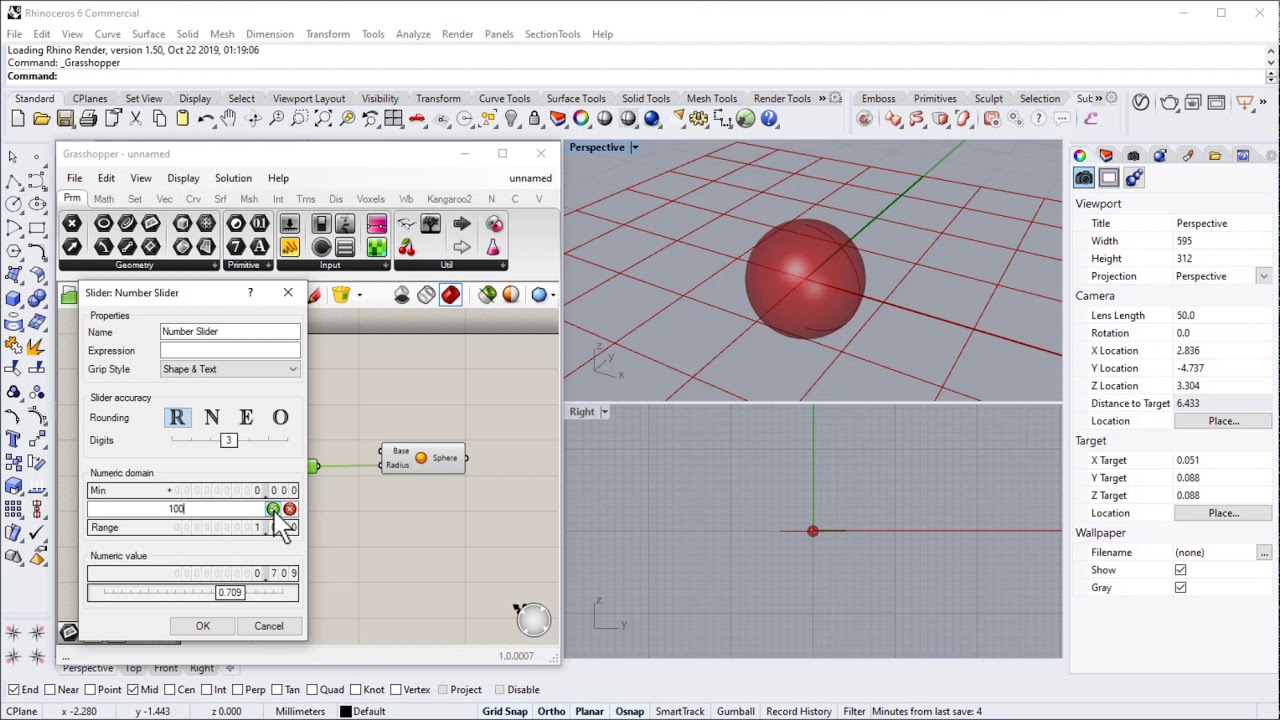Select the Pan hand tool
This screenshot has width=1280, height=720.
[229, 119]
